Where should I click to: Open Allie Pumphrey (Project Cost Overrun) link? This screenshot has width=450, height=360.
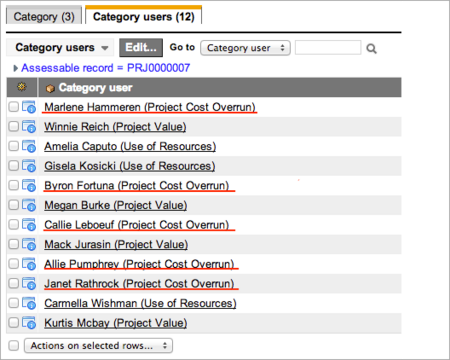pos(139,264)
